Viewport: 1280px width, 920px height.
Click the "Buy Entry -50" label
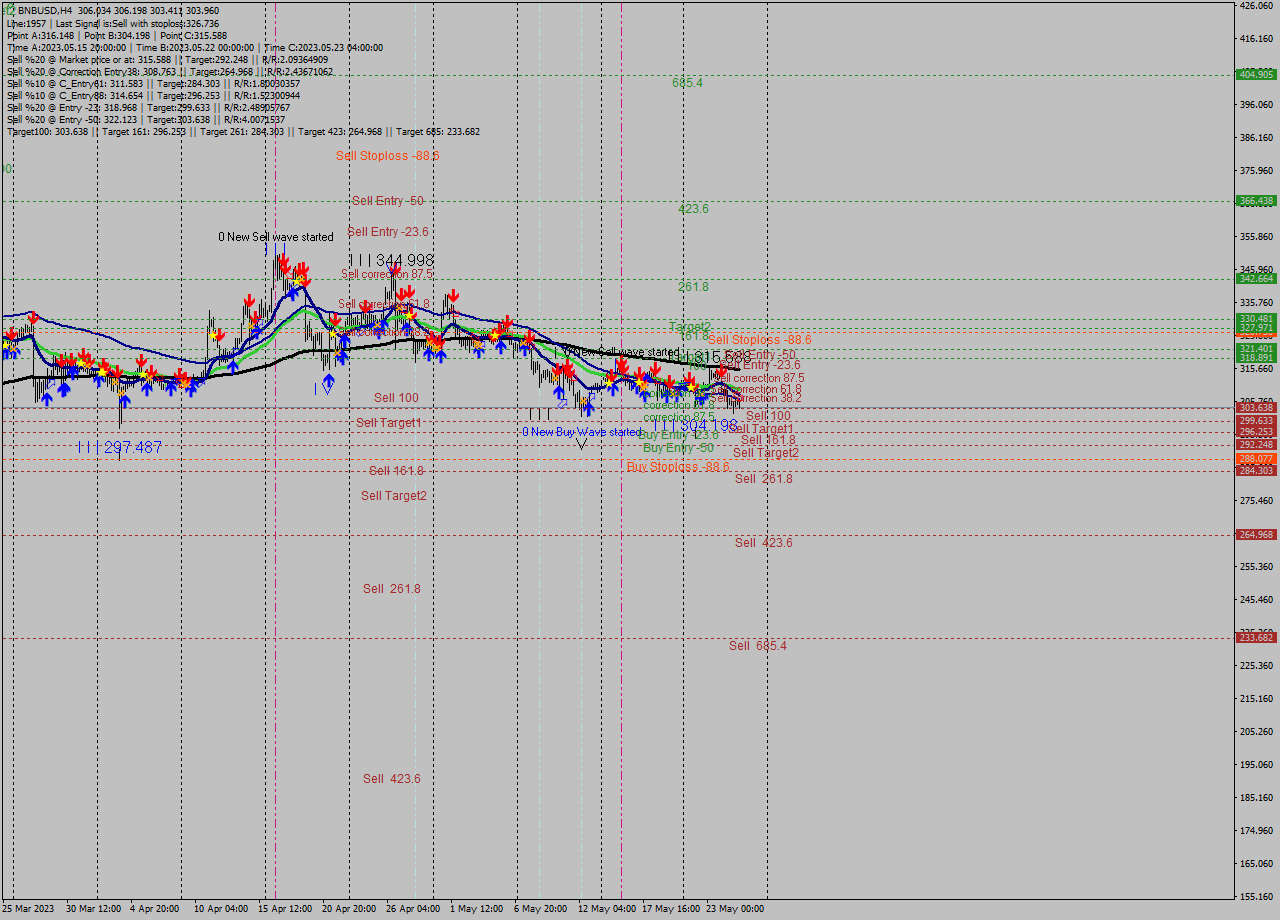pyautogui.click(x=679, y=447)
